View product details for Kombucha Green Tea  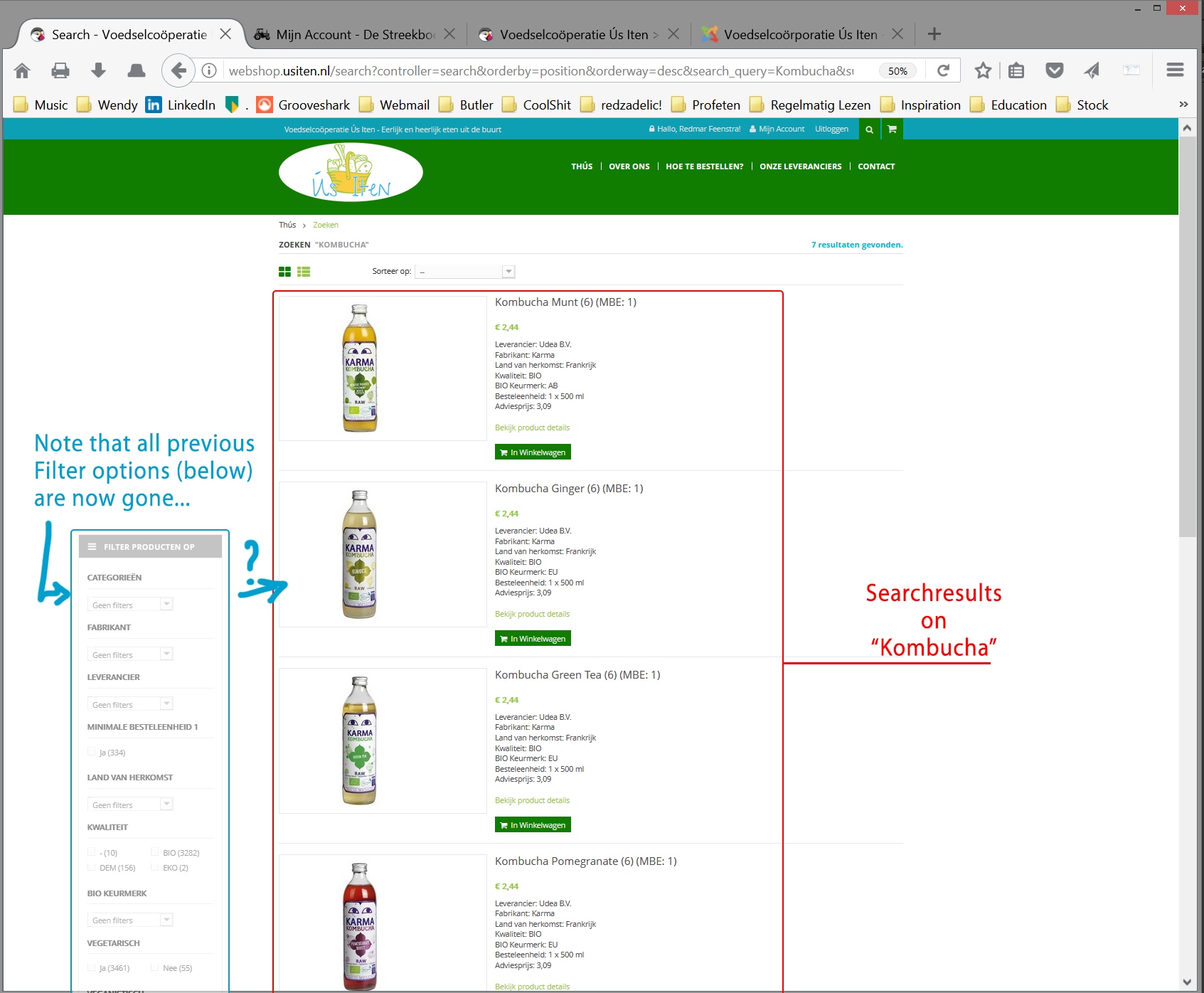click(x=532, y=801)
